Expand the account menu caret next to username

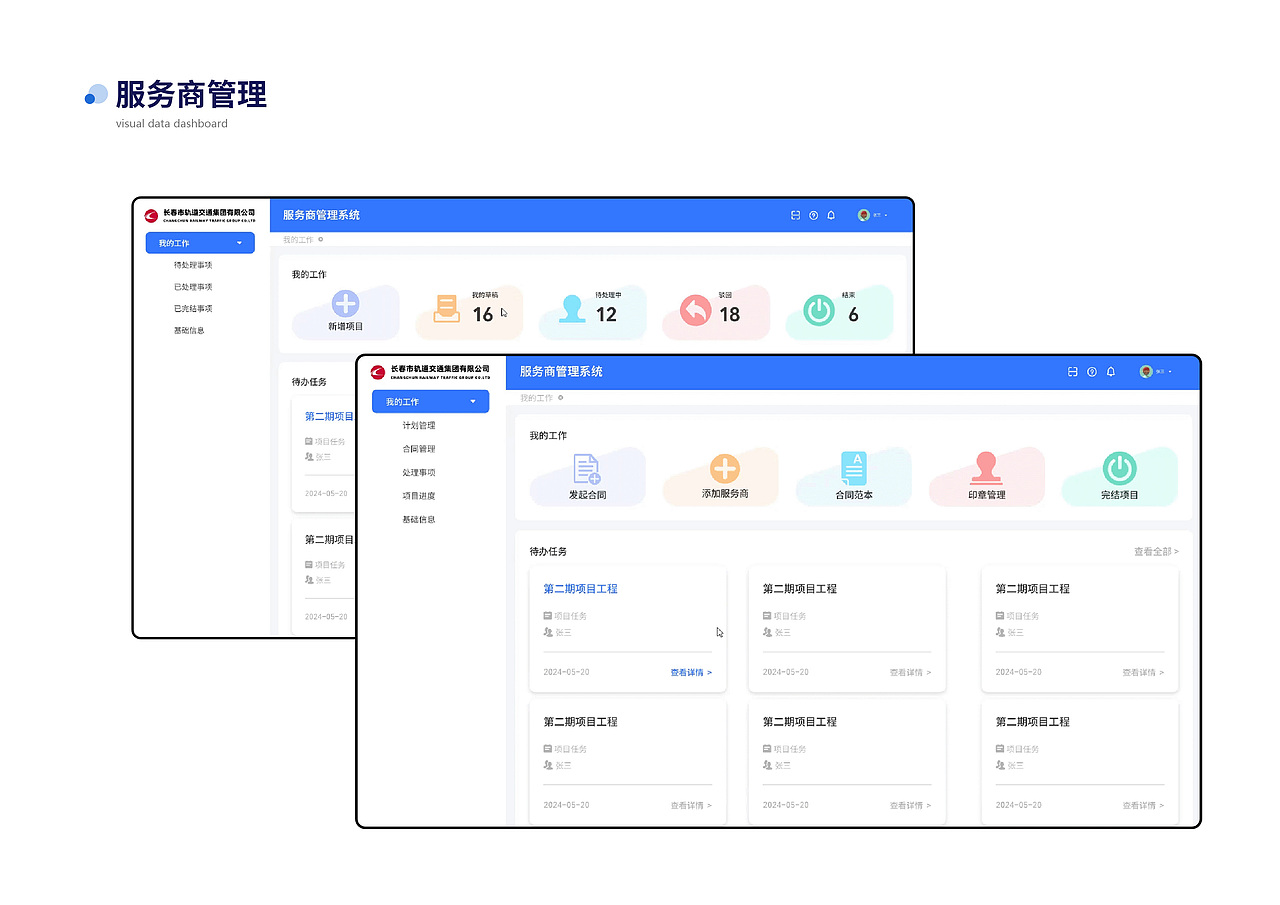(x=1169, y=371)
